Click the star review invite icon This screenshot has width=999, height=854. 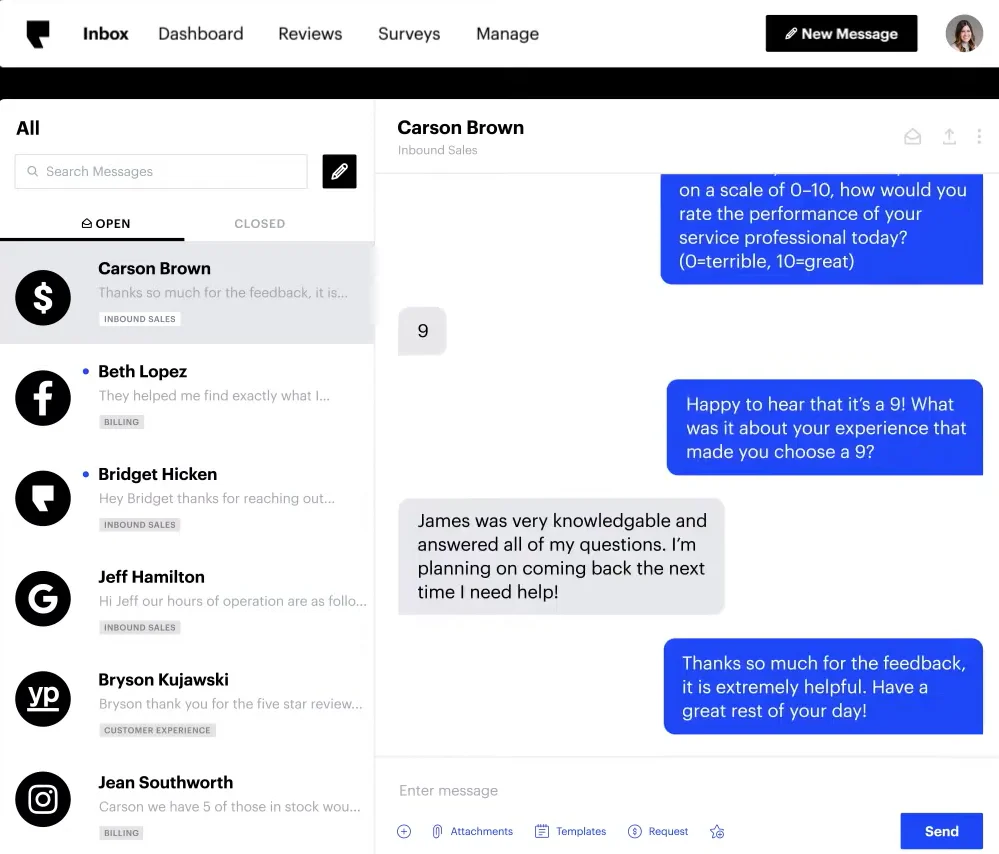click(x=717, y=831)
